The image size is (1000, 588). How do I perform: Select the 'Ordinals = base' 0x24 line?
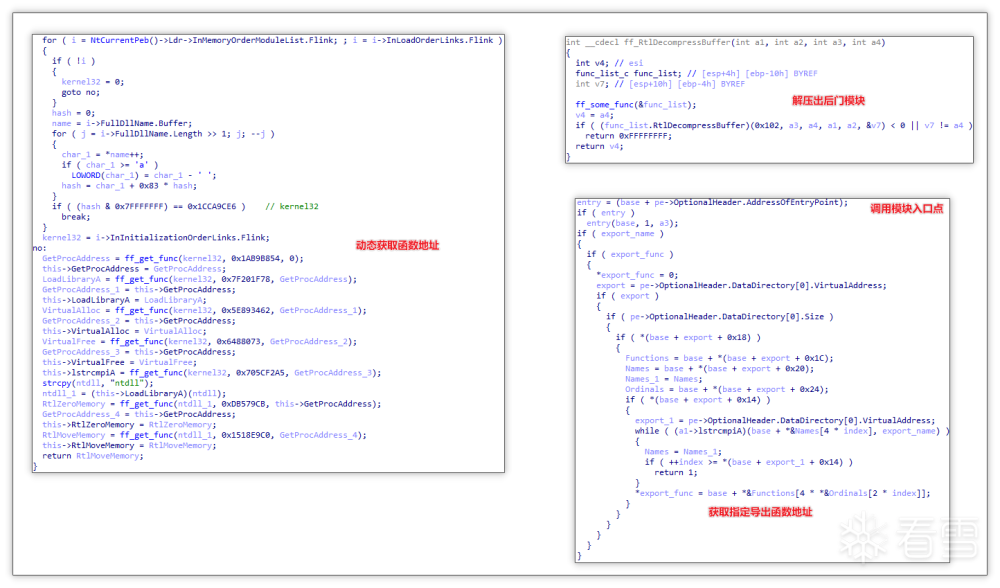[726, 389]
